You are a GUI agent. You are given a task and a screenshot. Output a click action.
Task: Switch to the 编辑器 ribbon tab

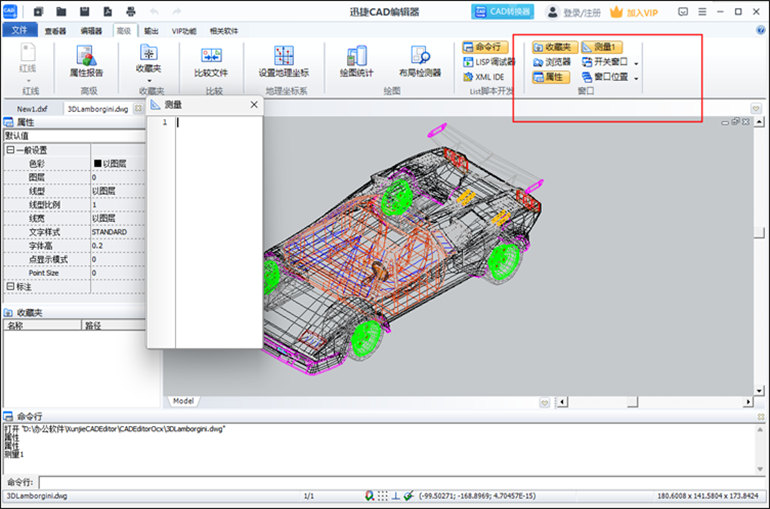pos(91,31)
